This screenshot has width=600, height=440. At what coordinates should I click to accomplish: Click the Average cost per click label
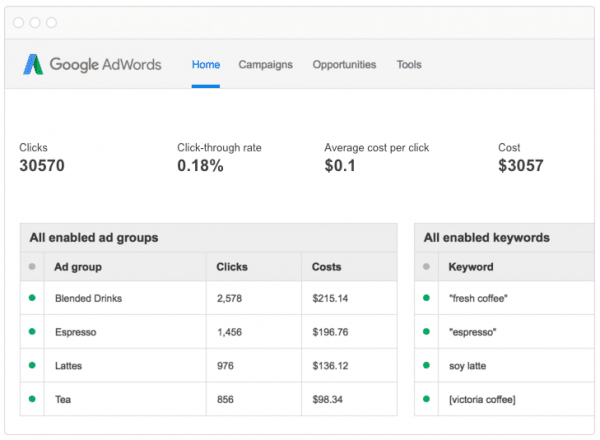click(x=377, y=148)
